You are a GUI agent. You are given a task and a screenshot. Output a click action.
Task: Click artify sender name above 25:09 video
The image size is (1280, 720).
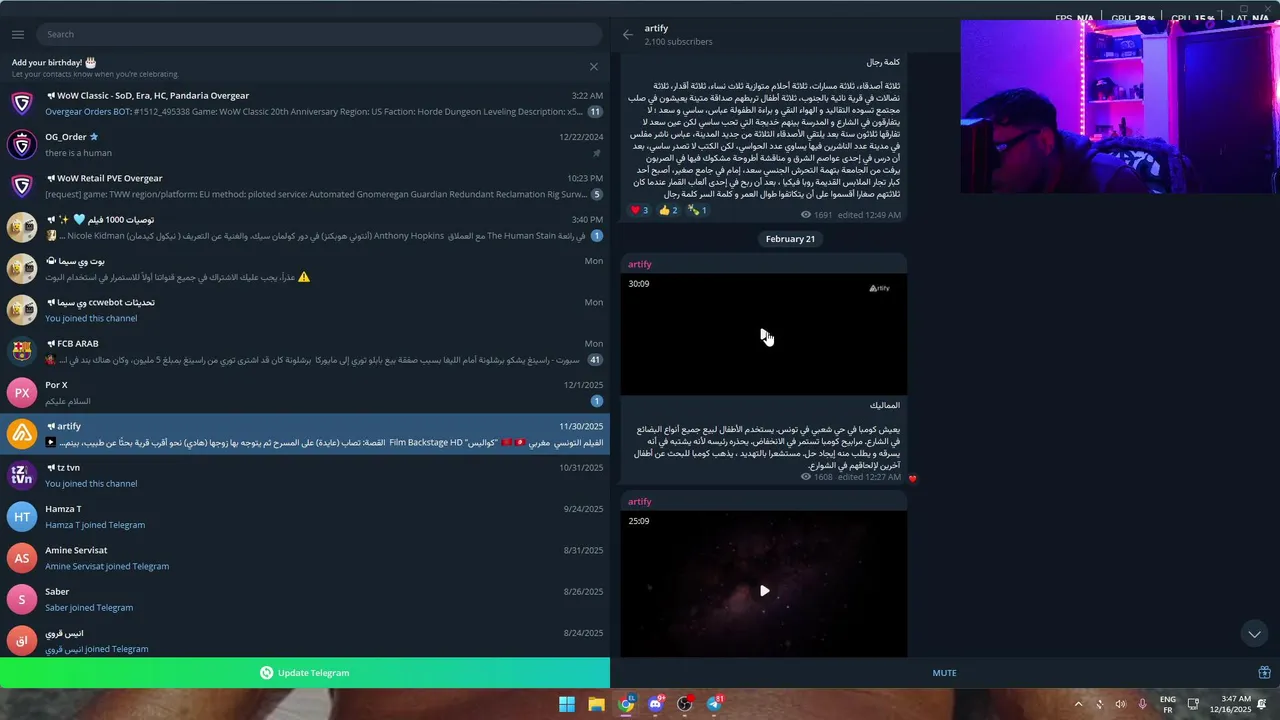click(640, 501)
